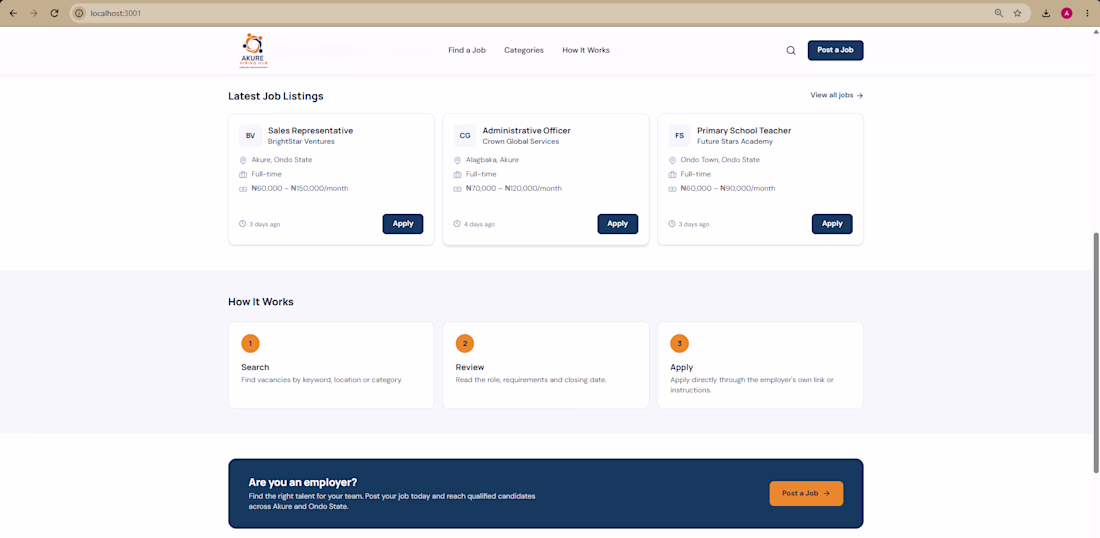Apply for the Administrative Officer job

point(617,224)
